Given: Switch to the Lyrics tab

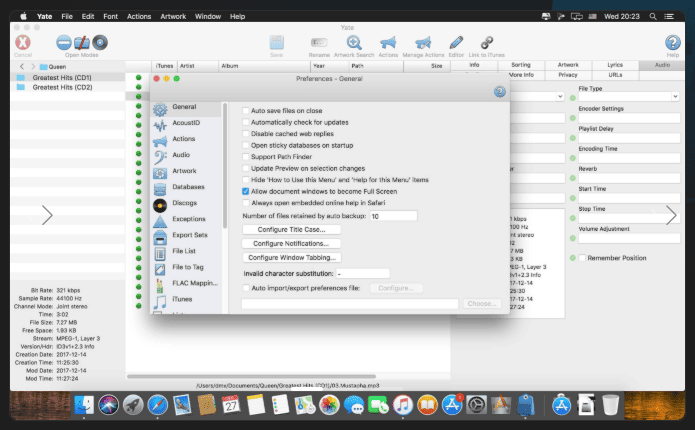Looking at the screenshot, I should [x=615, y=65].
